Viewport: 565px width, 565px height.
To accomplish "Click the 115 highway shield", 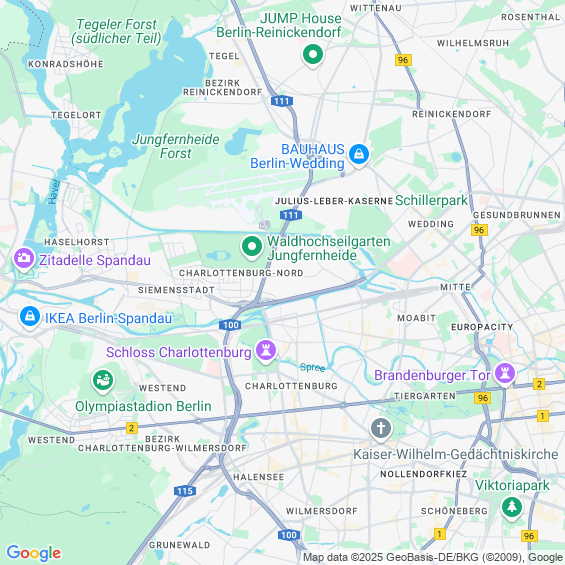I will pos(185,491).
